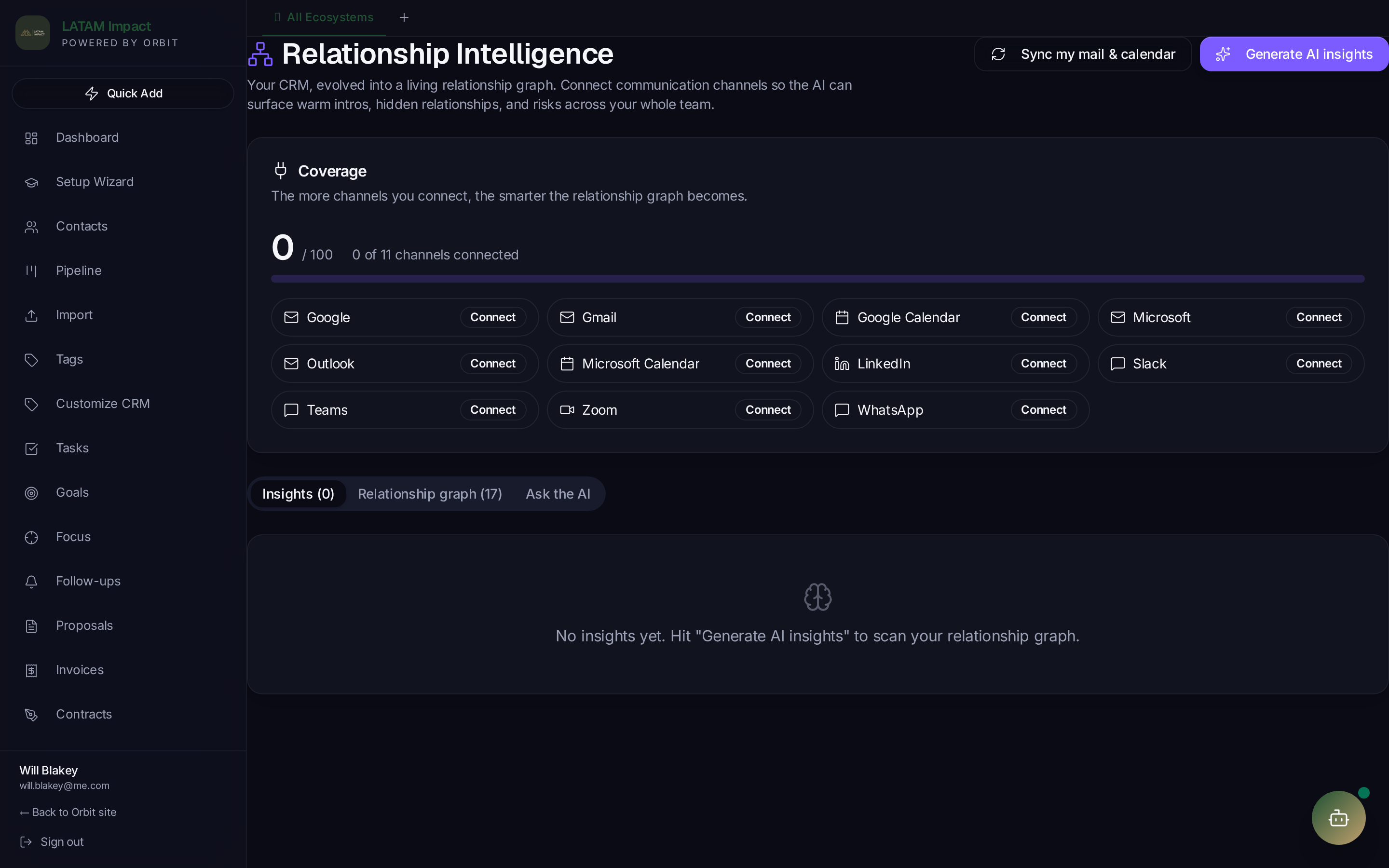Connect the Microsoft Calendar channel
Image resolution: width=1389 pixels, height=868 pixels.
coord(768,364)
